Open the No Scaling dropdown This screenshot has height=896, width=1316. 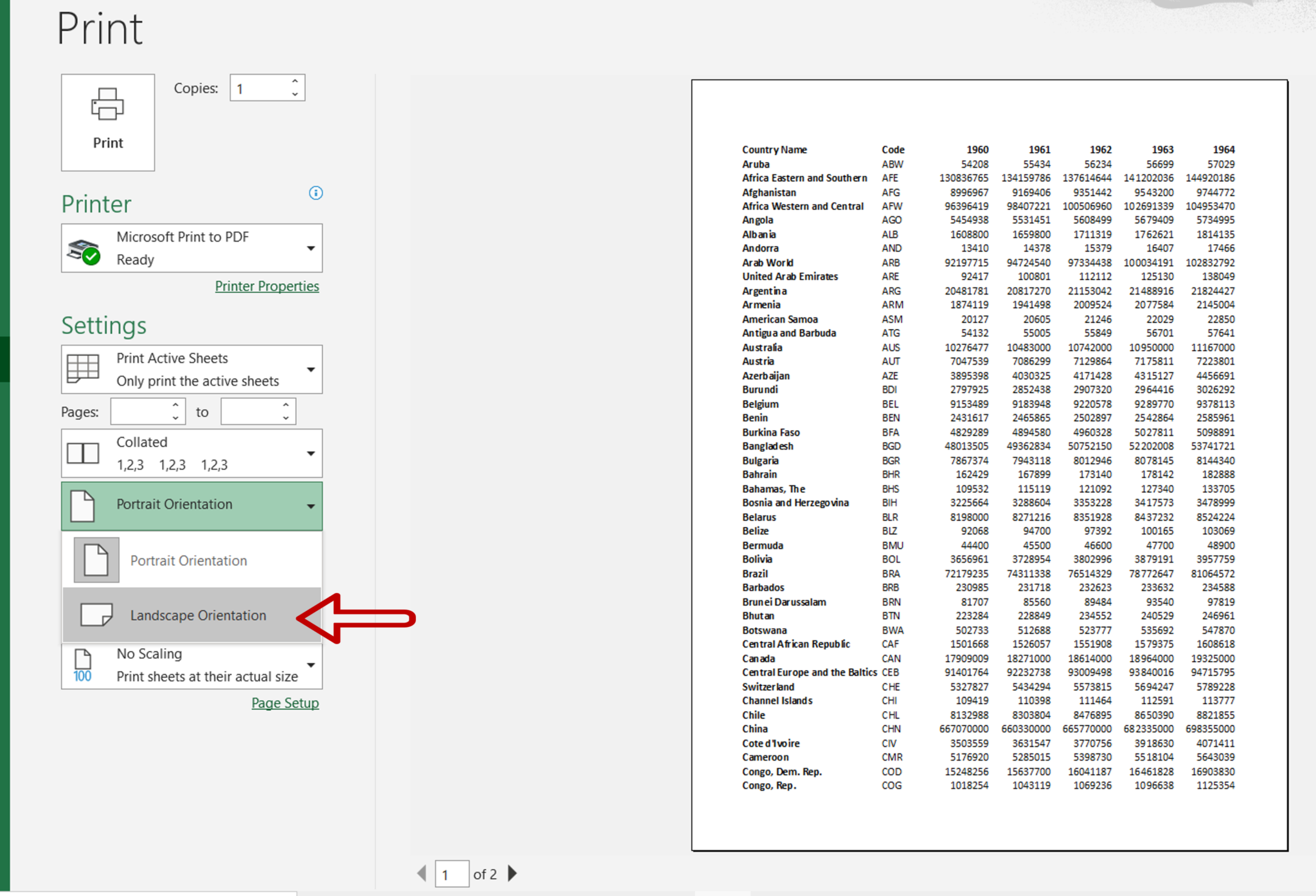pos(311,665)
